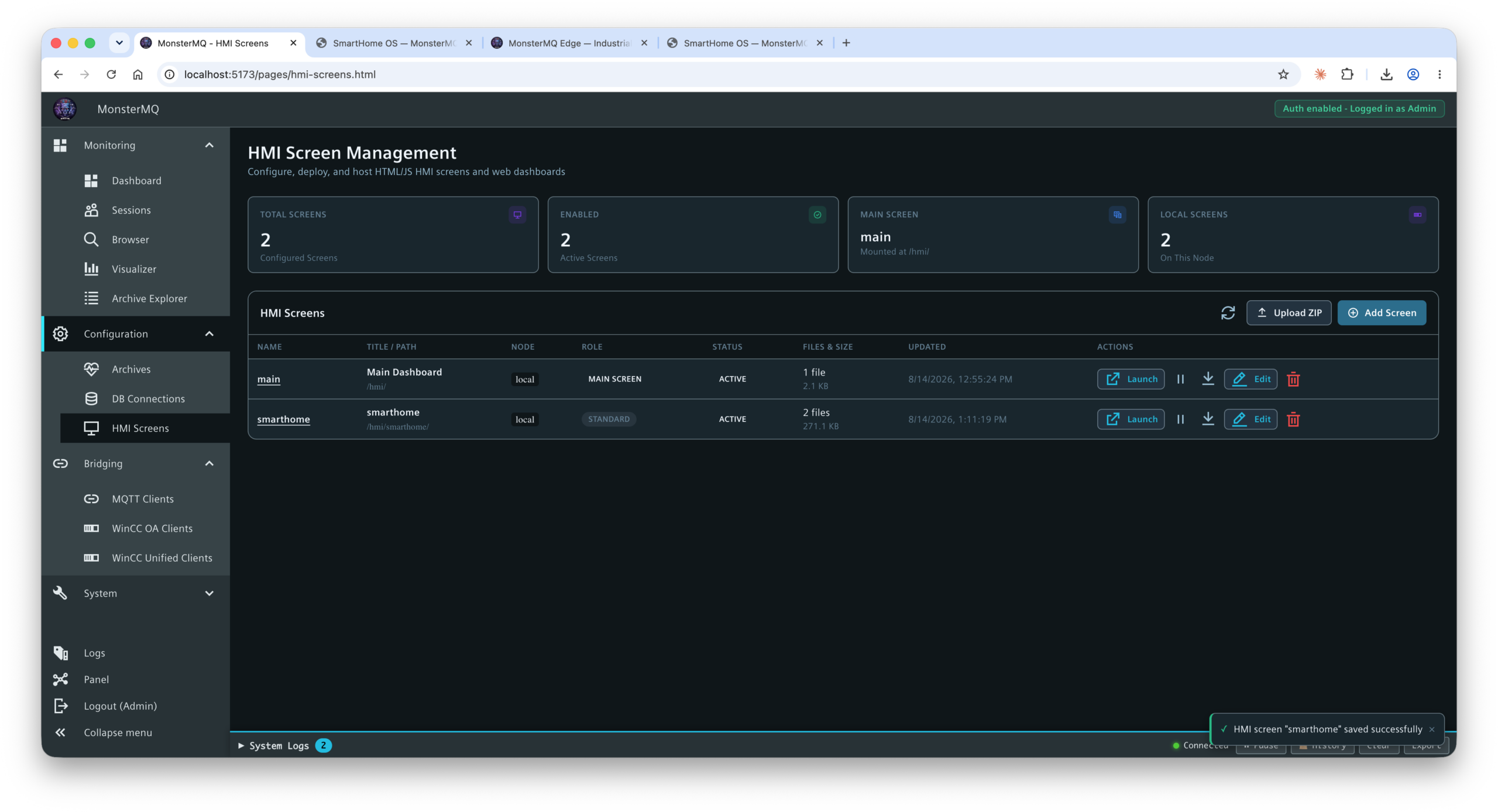1498x812 pixels.
Task: Collapse the Bridging section
Action: click(x=209, y=464)
